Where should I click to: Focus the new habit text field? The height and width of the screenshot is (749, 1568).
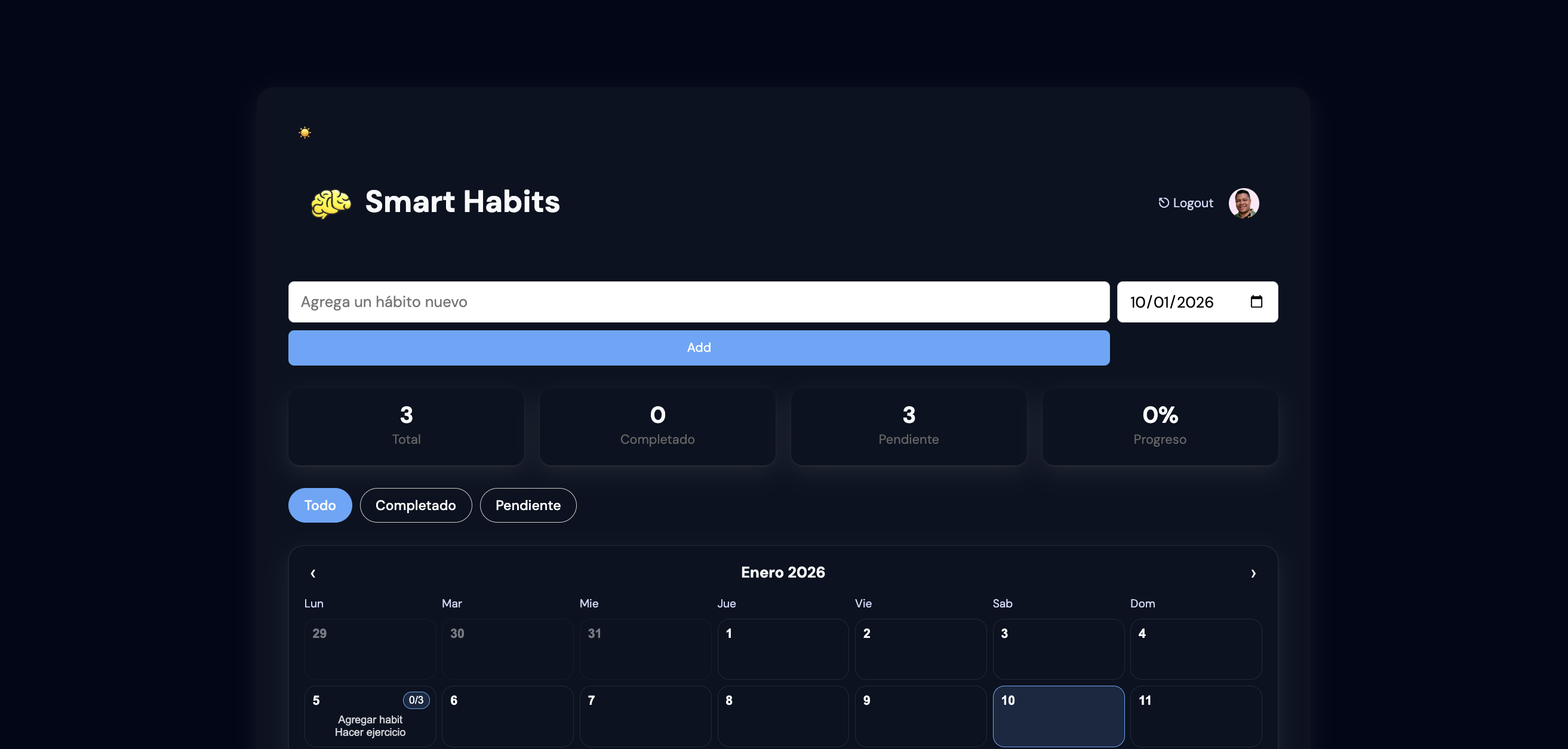click(699, 302)
